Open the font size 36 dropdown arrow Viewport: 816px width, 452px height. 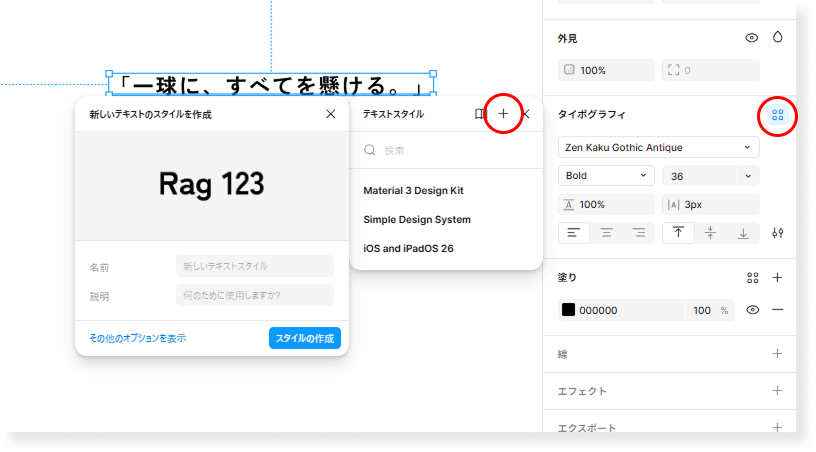tap(749, 176)
